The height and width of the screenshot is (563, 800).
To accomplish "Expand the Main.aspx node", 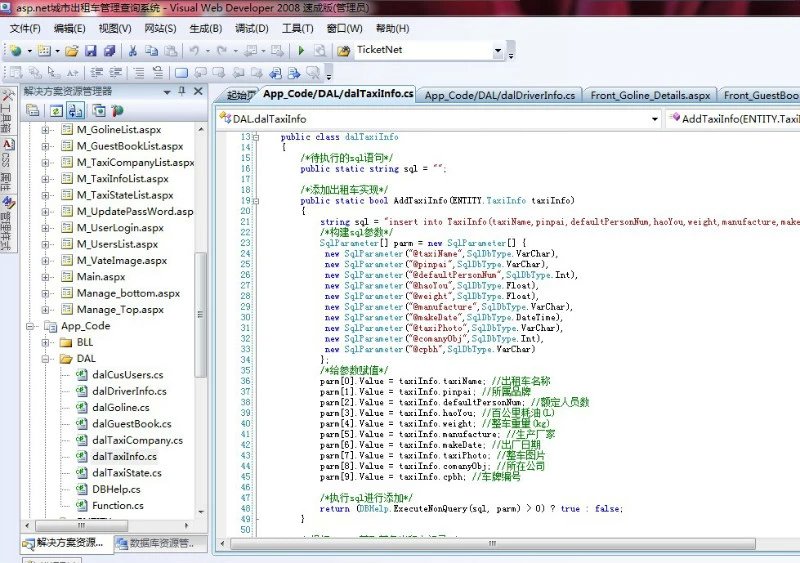I will point(45,277).
